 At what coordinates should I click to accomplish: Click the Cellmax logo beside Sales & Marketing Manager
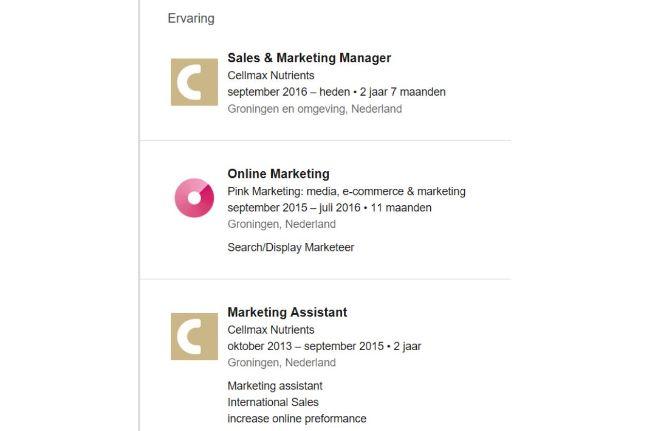tap(194, 82)
